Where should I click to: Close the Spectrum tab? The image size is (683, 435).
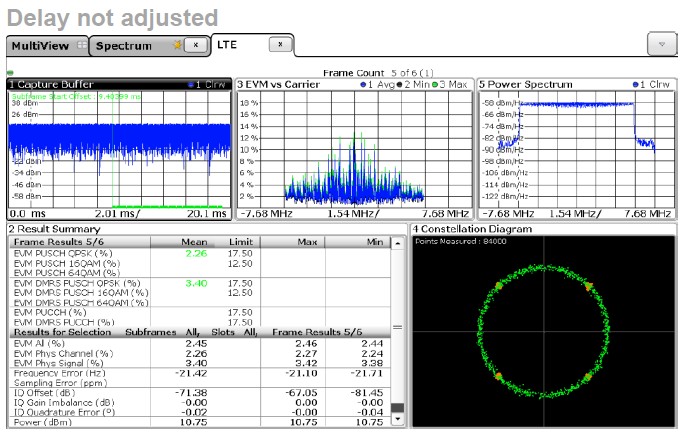coord(196,46)
